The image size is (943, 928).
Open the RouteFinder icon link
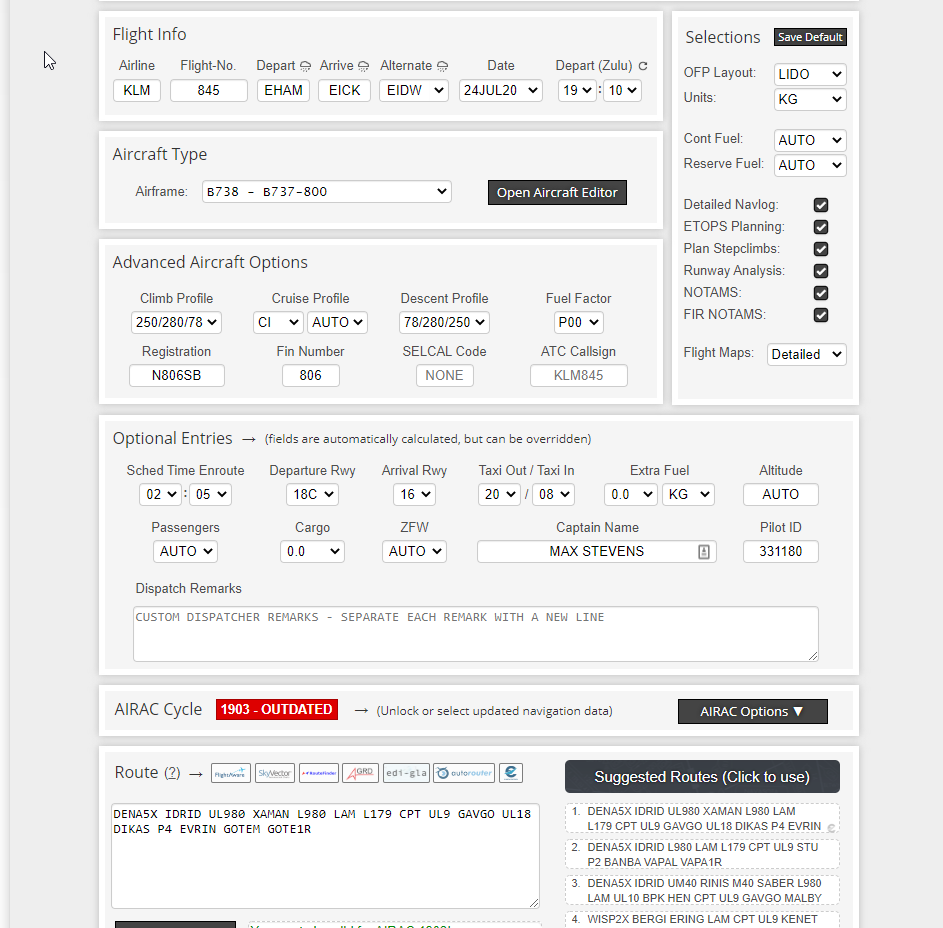pyautogui.click(x=319, y=773)
